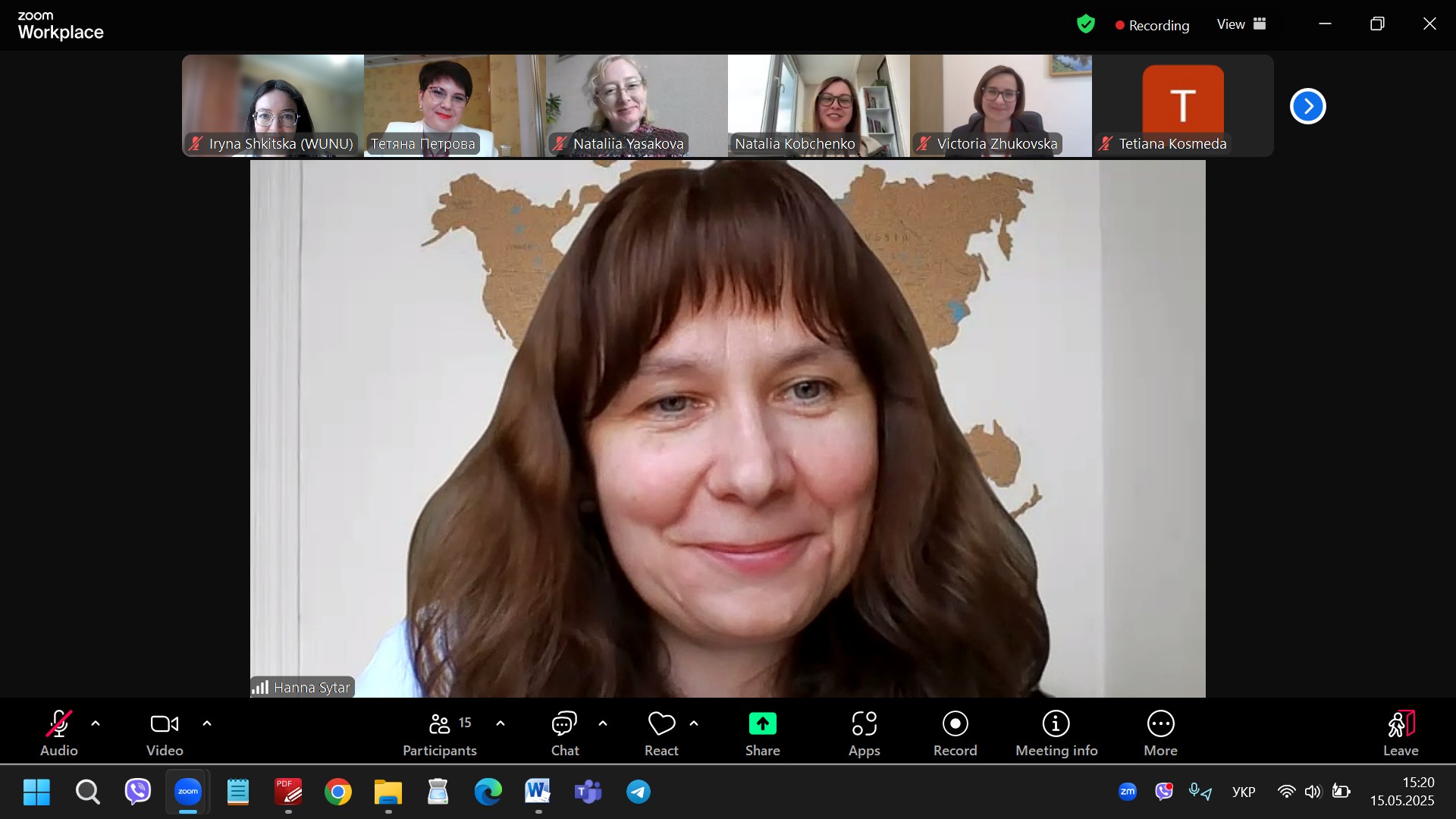Screen dimensions: 1456x819
Task: Open Telegram from taskbar
Action: click(639, 792)
